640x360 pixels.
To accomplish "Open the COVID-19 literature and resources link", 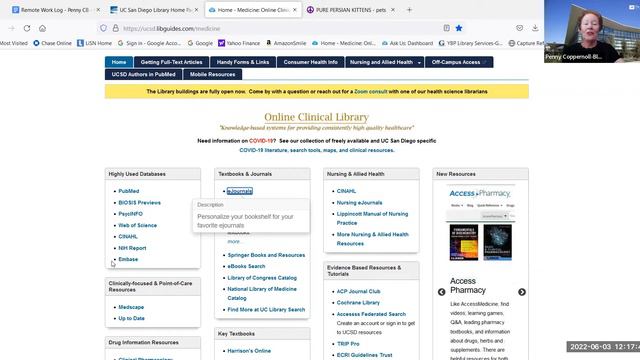I will pyautogui.click(x=317, y=150).
